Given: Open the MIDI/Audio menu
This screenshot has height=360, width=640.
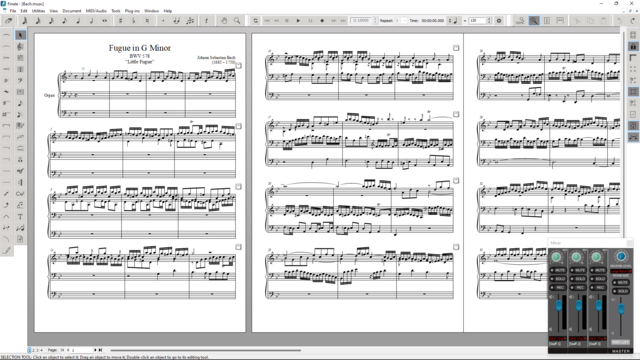Looking at the screenshot, I should (96, 11).
